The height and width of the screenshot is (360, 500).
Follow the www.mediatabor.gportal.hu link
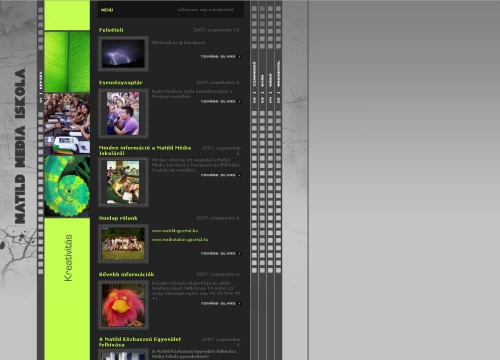tap(180, 240)
